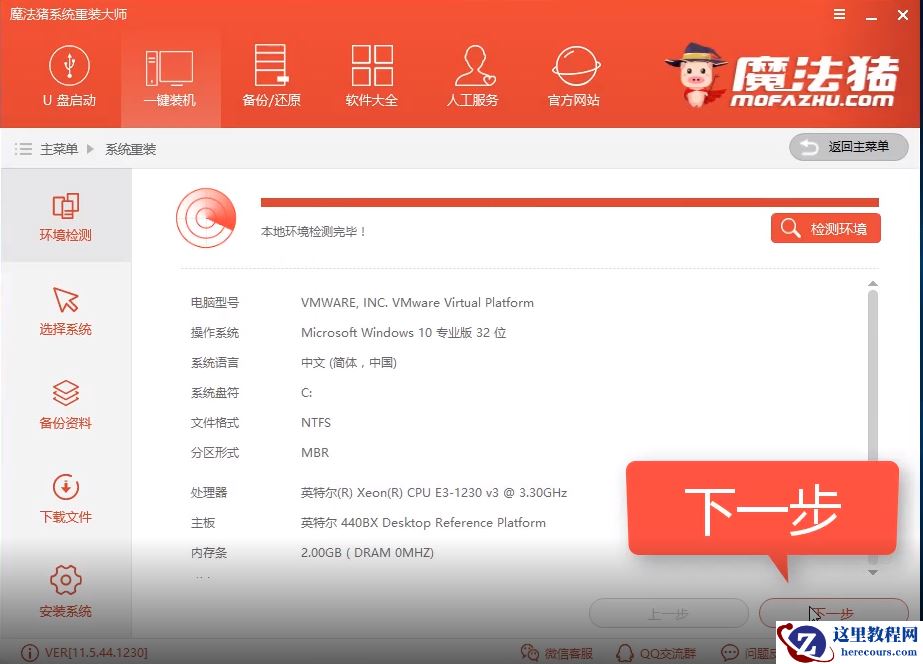The image size is (923, 664).
Task: Click 下一步 to continue
Action: [833, 613]
